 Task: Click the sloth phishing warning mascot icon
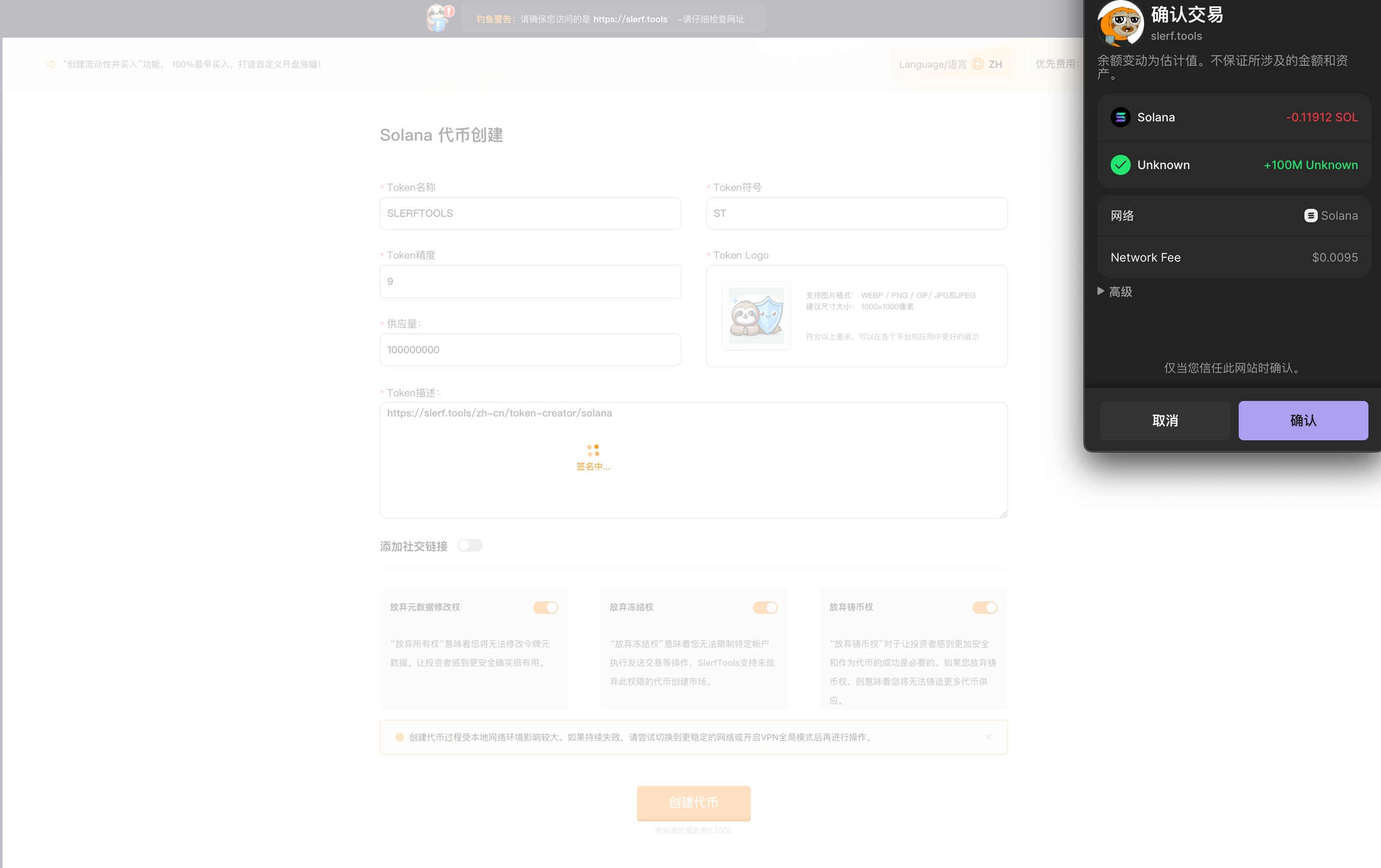click(x=439, y=17)
